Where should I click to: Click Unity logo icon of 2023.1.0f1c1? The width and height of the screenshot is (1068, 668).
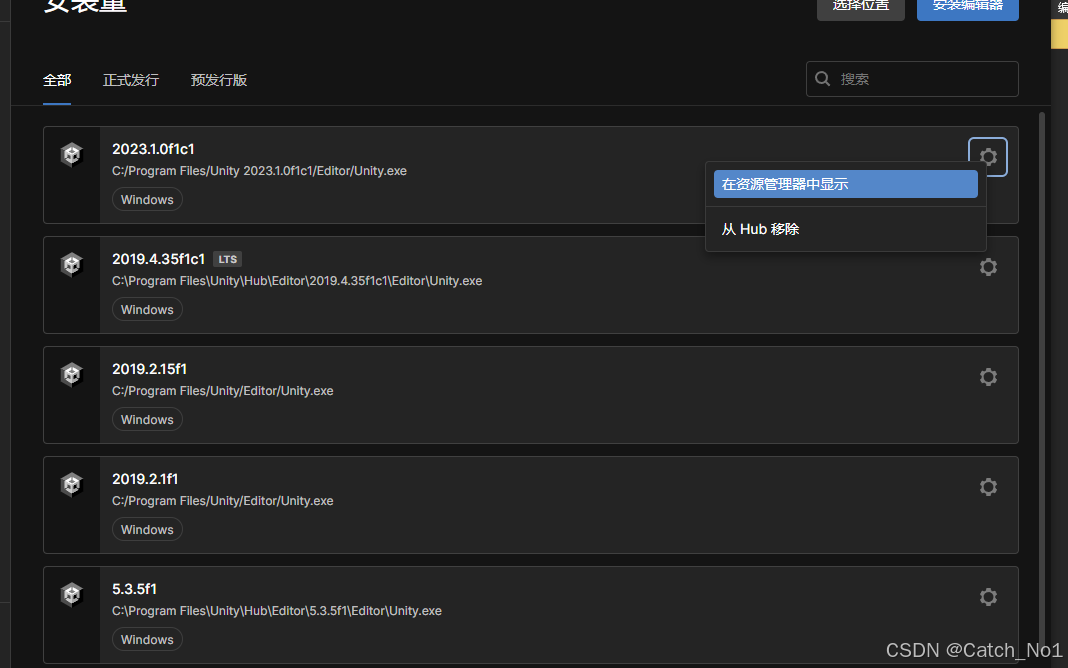point(72,154)
